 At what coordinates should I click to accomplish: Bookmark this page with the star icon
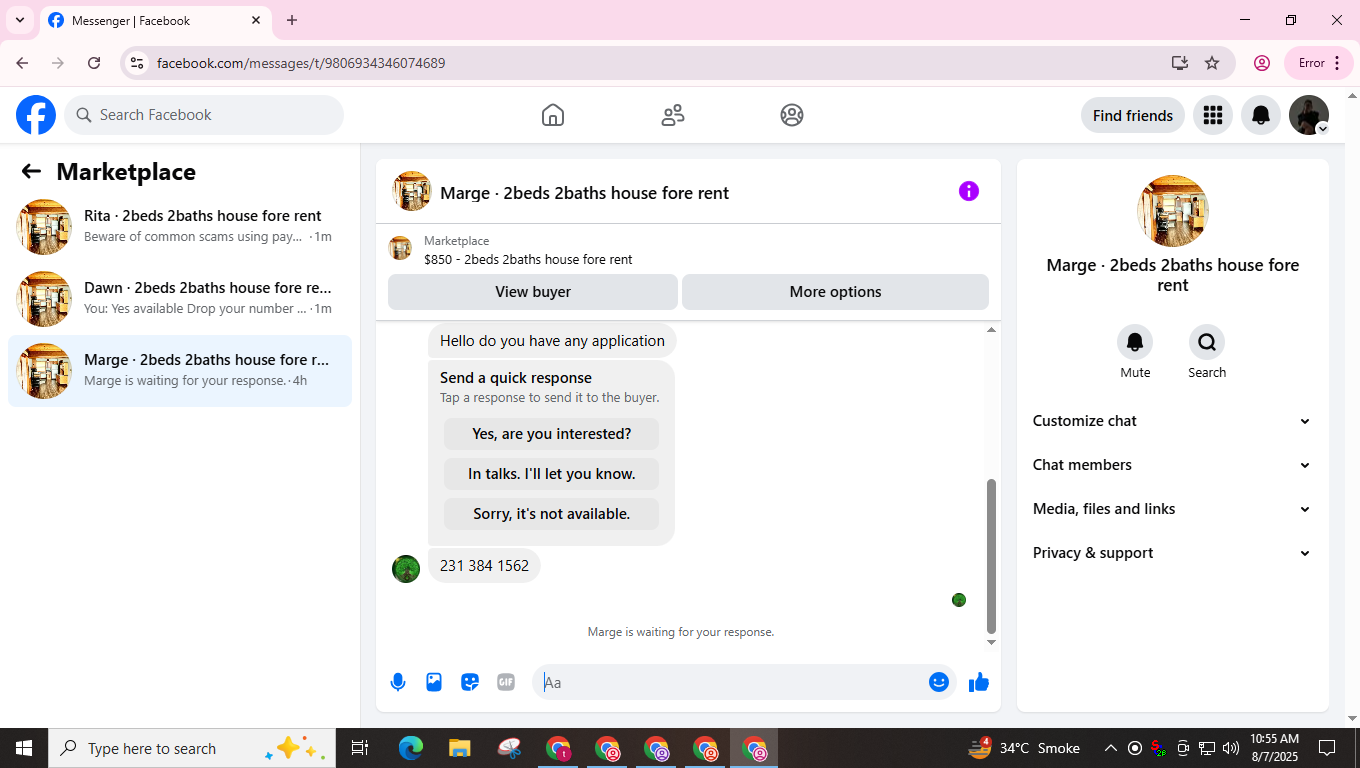tap(1212, 63)
